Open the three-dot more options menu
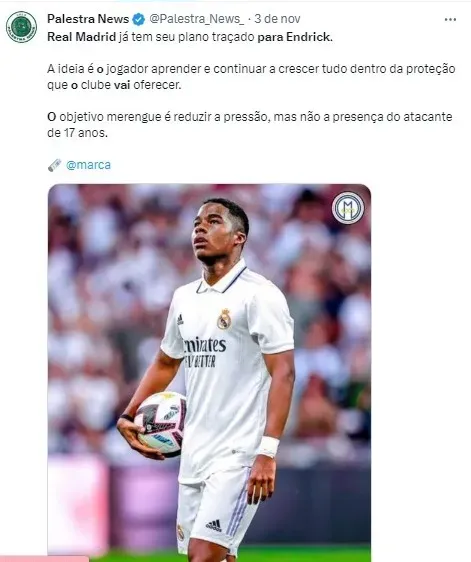Screen dimensions: 471x562 click(x=450, y=19)
